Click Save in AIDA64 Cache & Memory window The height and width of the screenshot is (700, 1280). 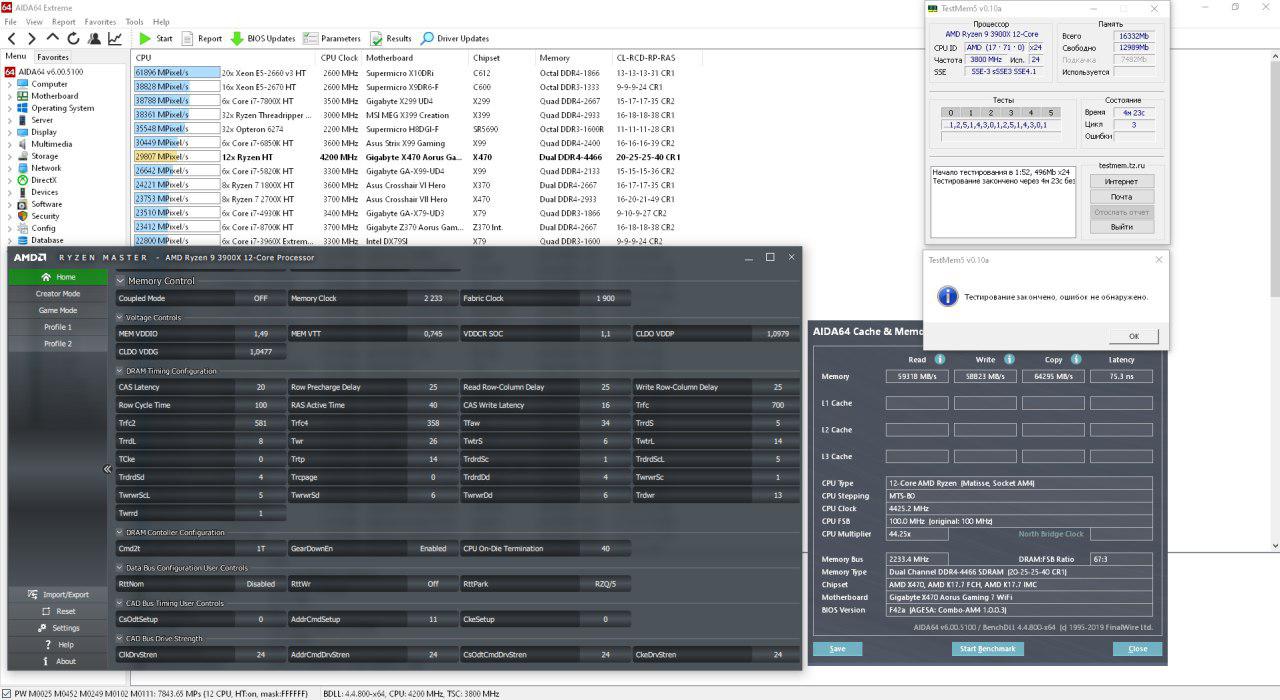(x=837, y=649)
